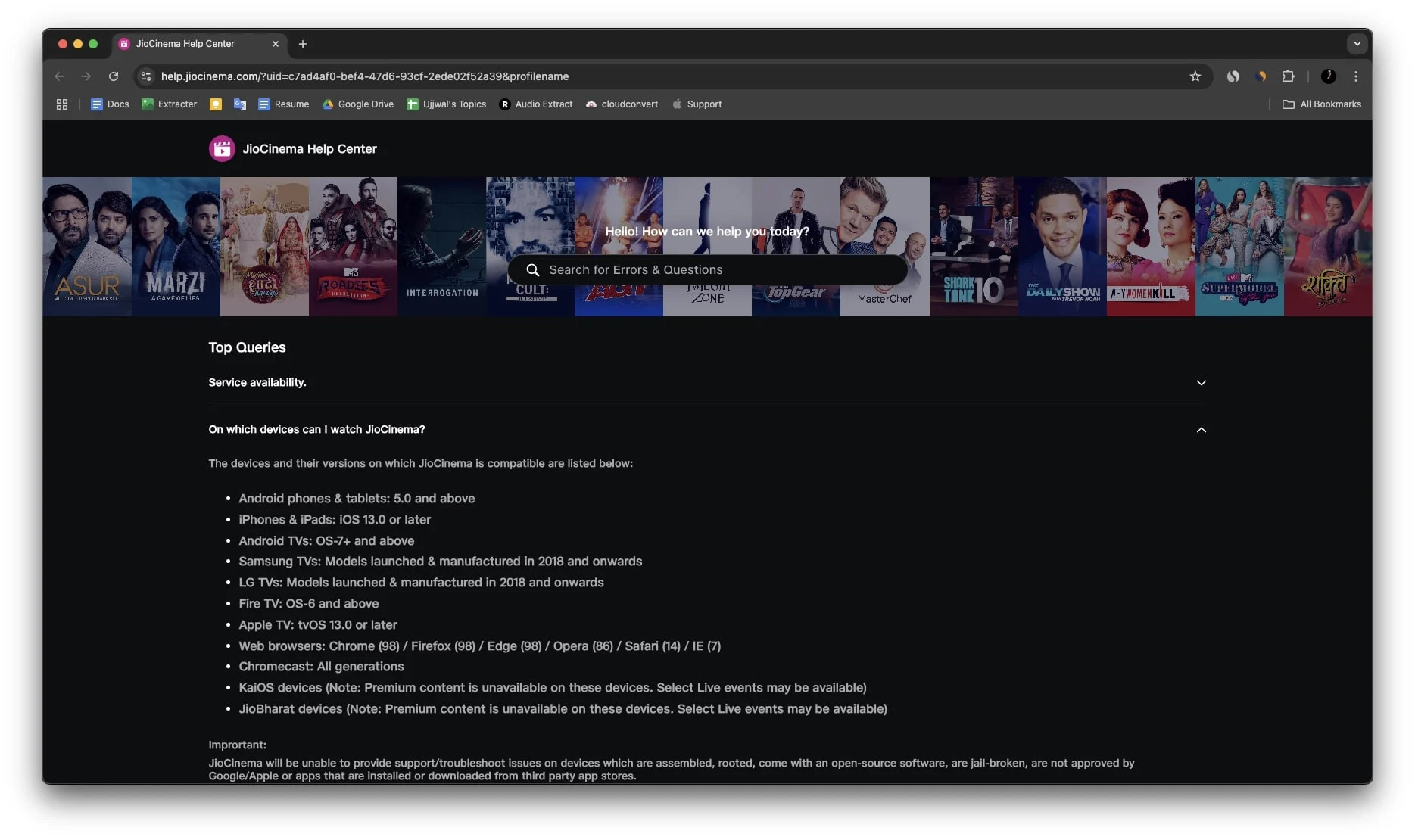Viewport: 1415px width, 840px height.
Task: Click the Supermodel show poster
Action: coord(1239,247)
